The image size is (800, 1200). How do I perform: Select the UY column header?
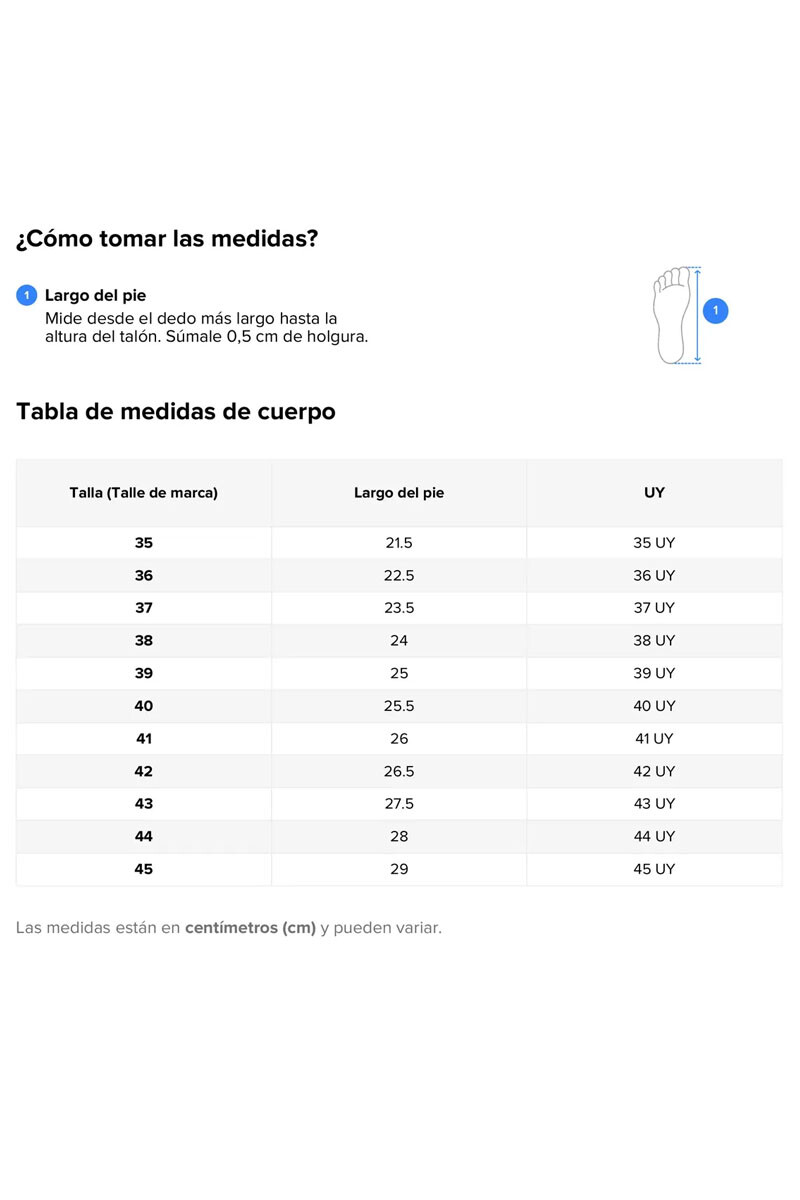point(655,493)
